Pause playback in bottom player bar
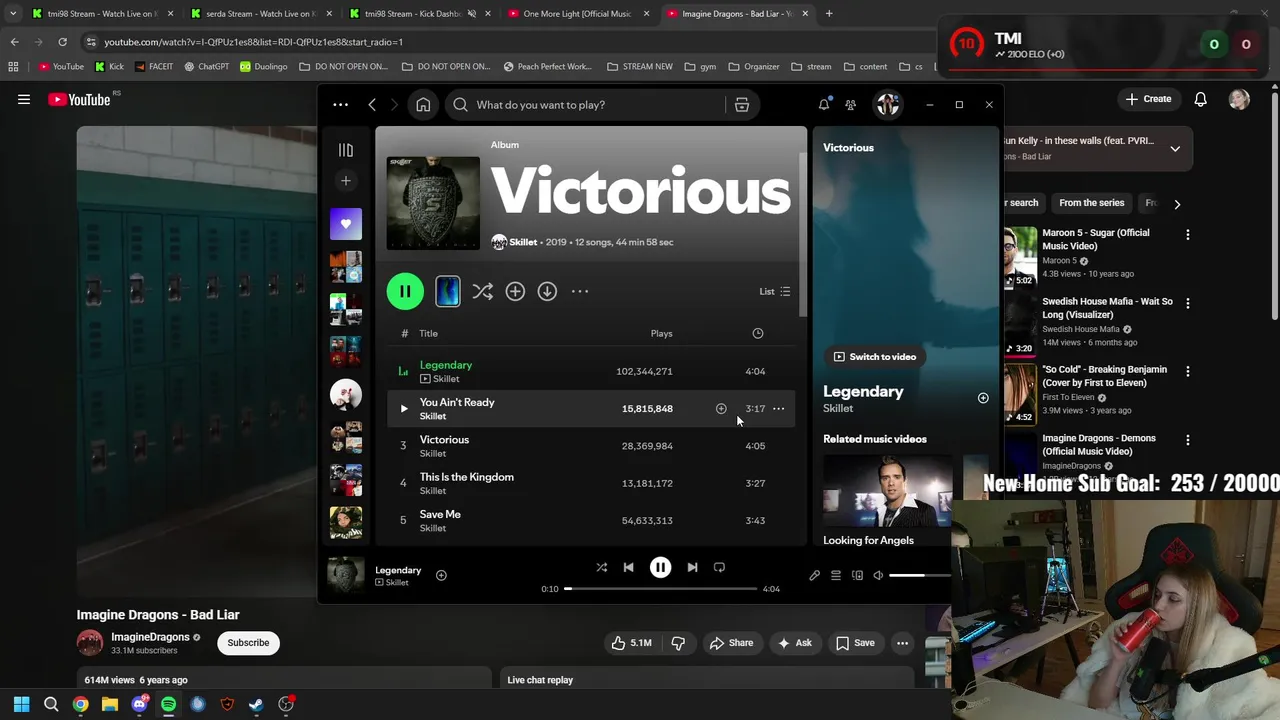 (x=660, y=567)
